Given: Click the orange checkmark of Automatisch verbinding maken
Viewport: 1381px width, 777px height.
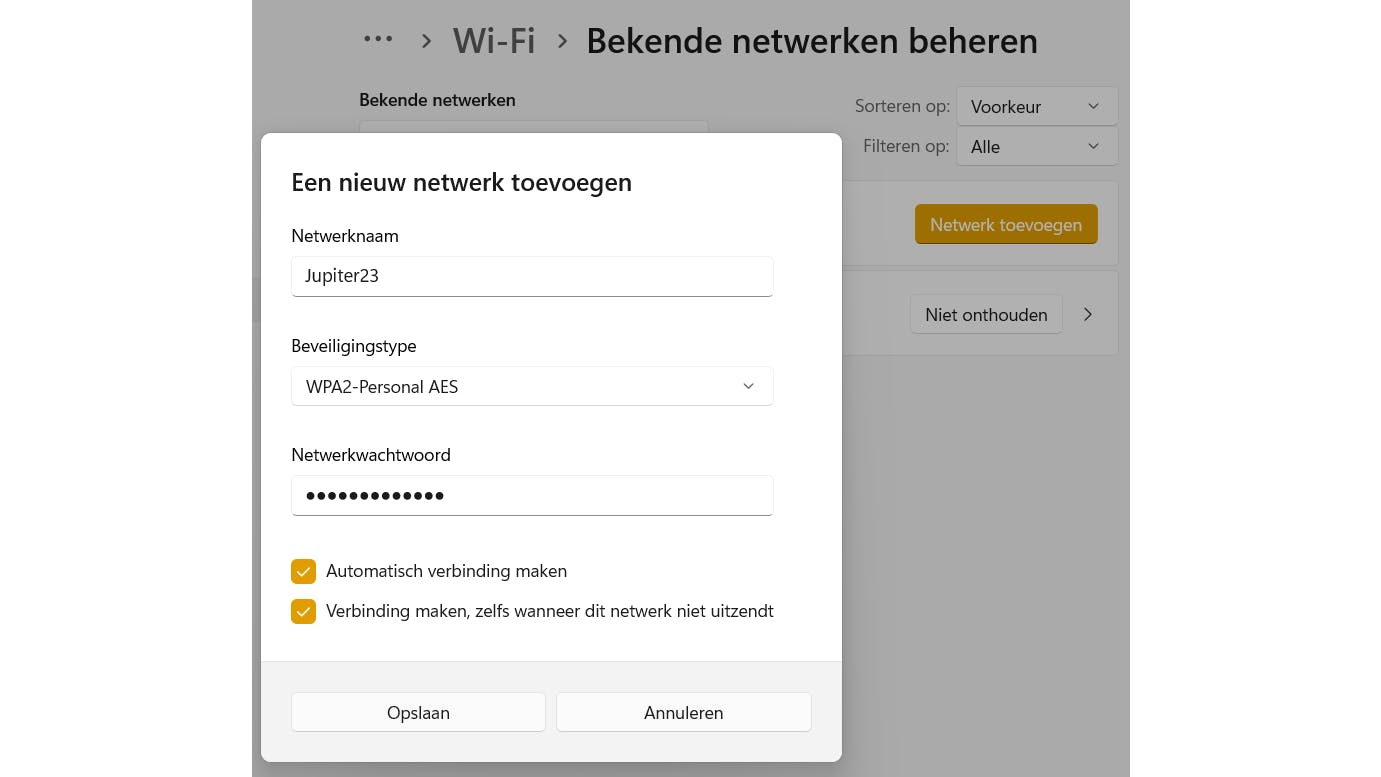Looking at the screenshot, I should 303,571.
